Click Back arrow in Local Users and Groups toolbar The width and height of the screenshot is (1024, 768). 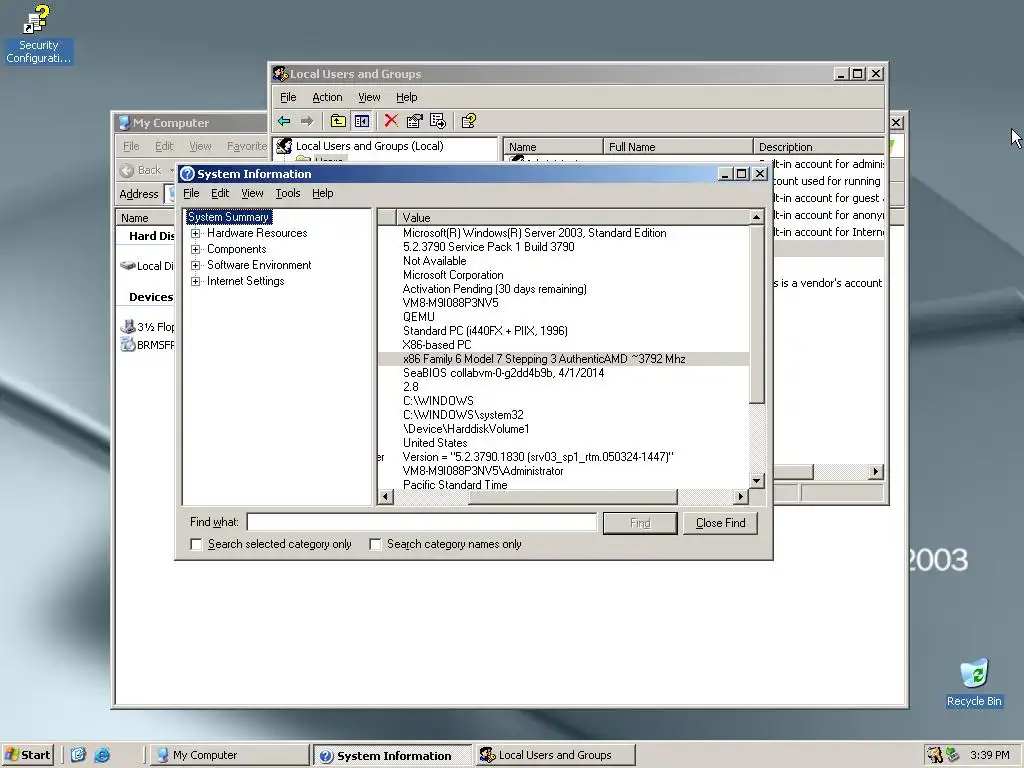(x=284, y=121)
